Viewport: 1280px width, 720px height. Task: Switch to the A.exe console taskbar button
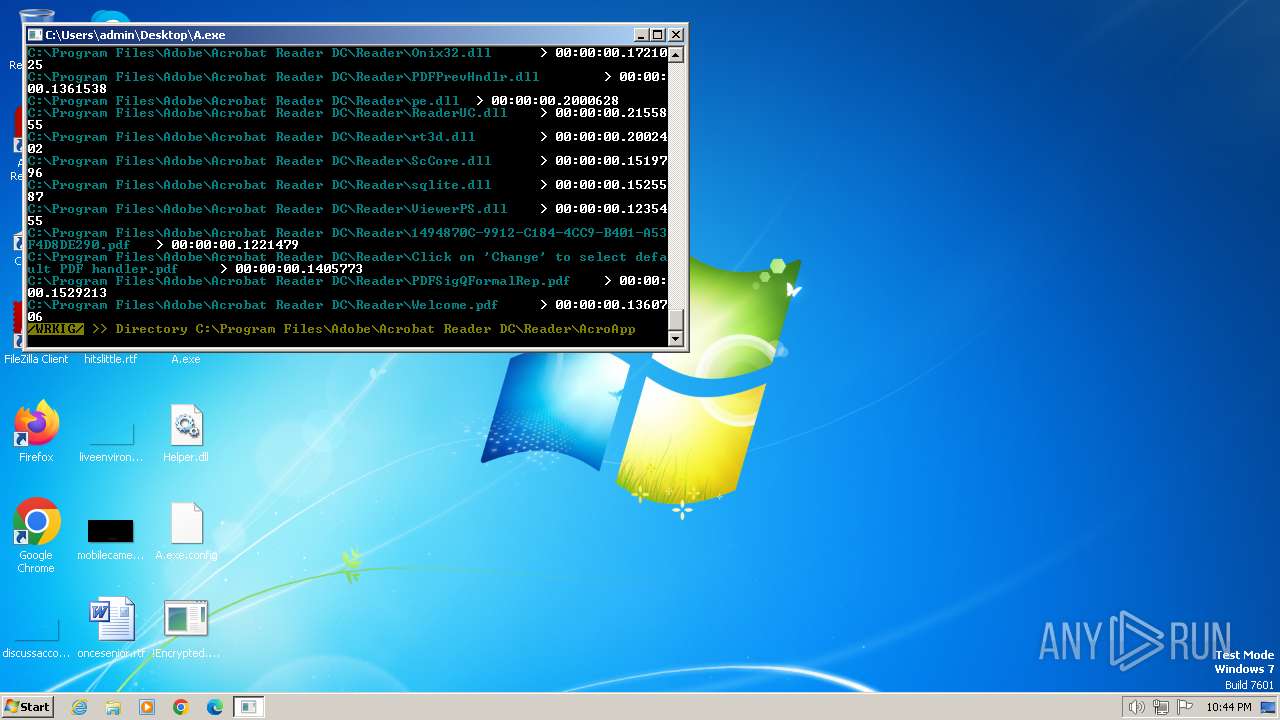[248, 707]
